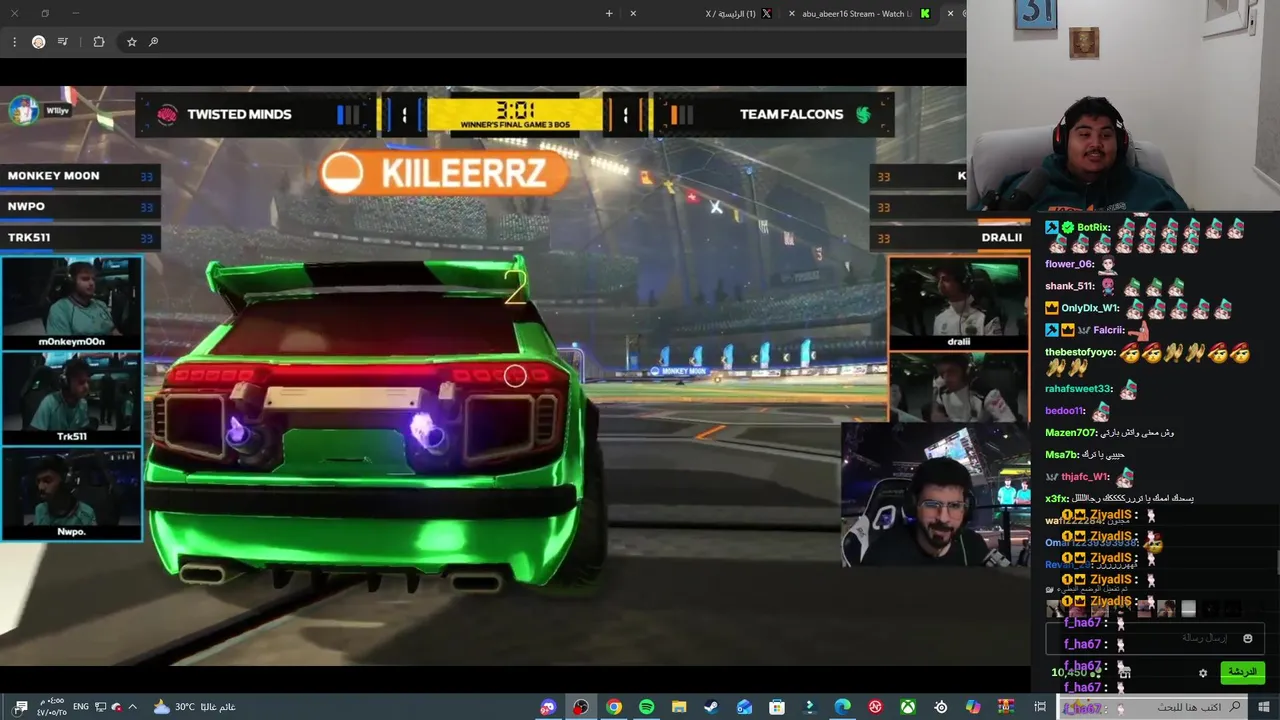
Task: Open BotRix username in chat
Action: point(1094,228)
